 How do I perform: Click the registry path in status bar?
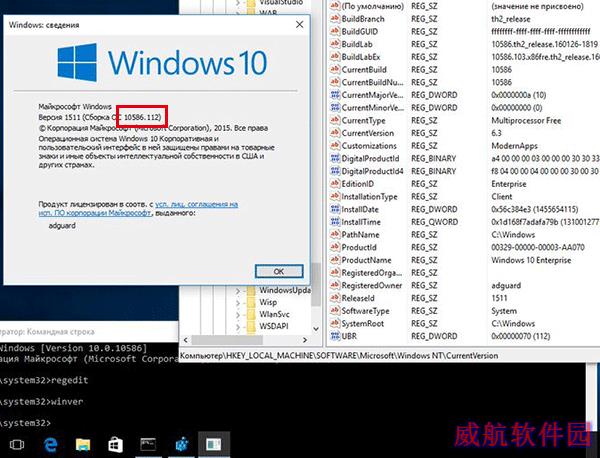tap(339, 356)
